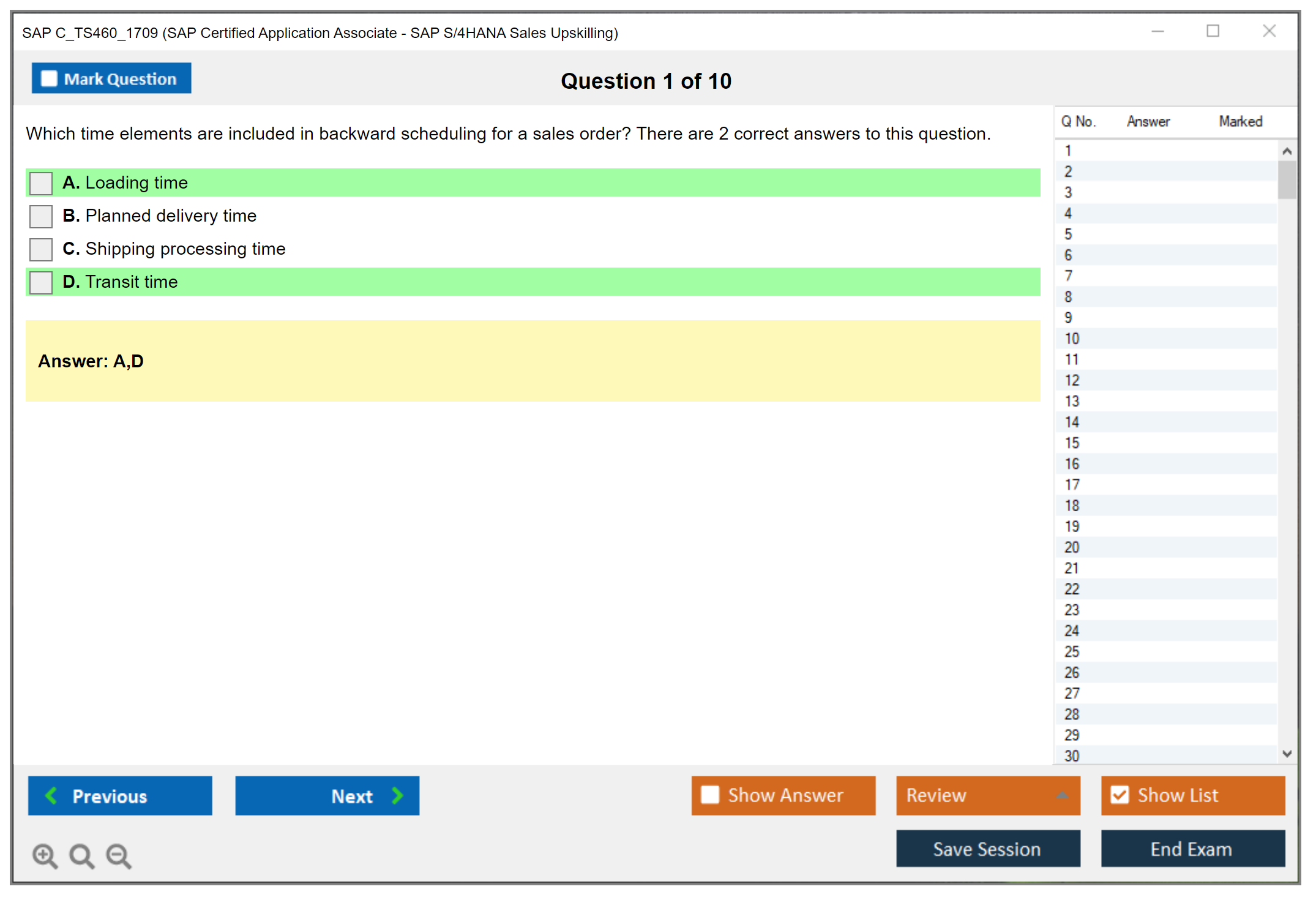This screenshot has height=900, width=1316.
Task: Click the zoom in magnifier icon
Action: tap(44, 855)
